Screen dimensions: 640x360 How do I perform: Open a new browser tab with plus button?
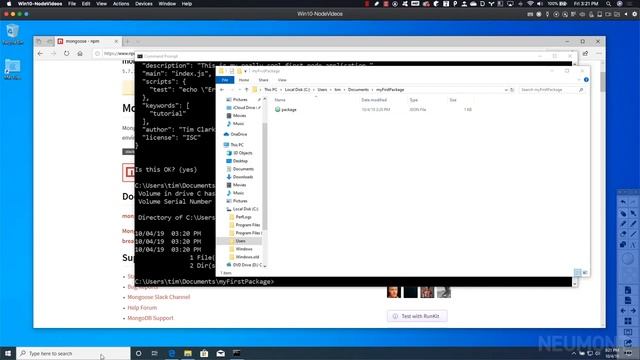pyautogui.click(x=128, y=41)
